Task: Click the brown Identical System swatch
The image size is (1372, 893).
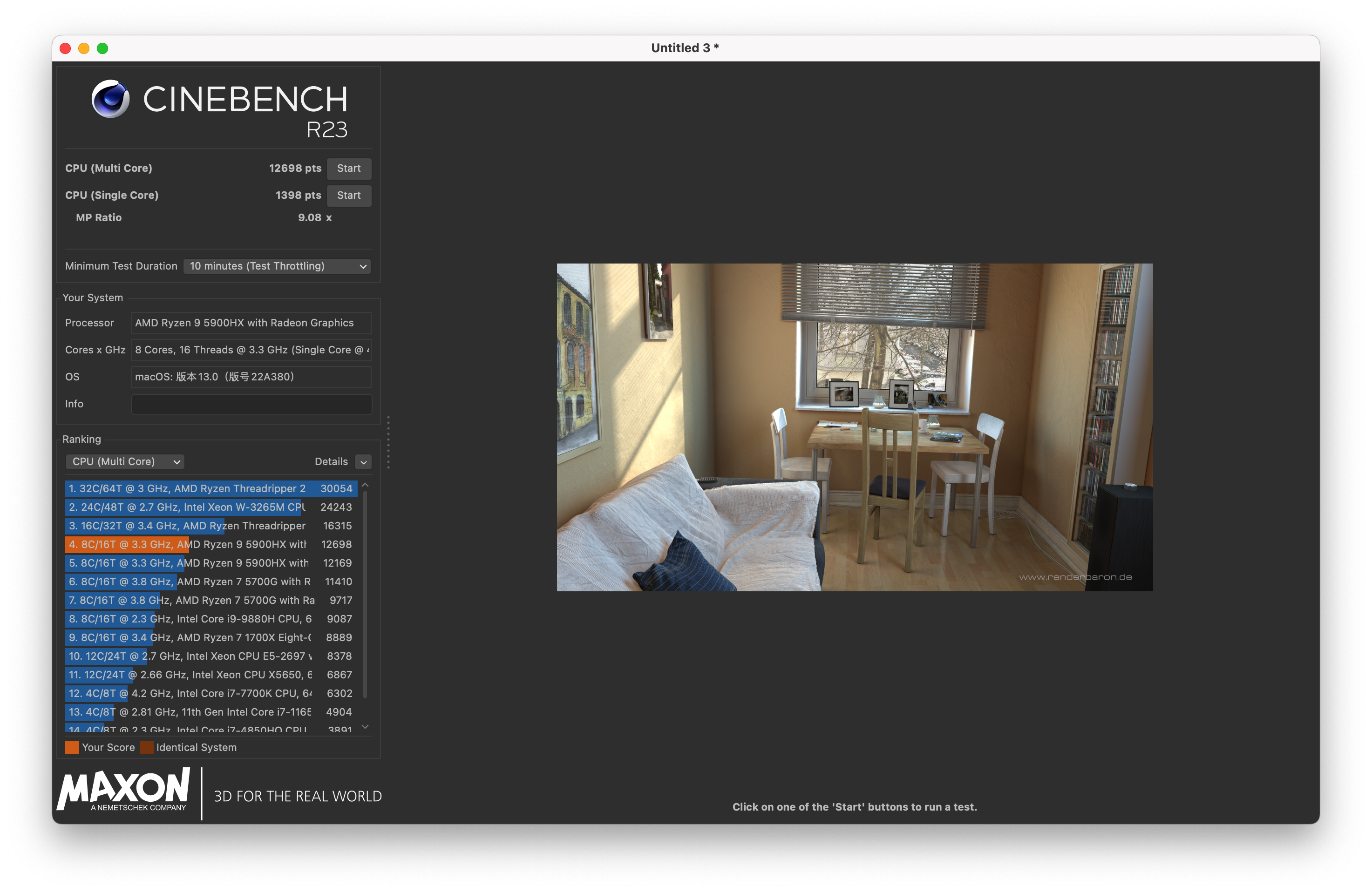Action: pyautogui.click(x=147, y=747)
